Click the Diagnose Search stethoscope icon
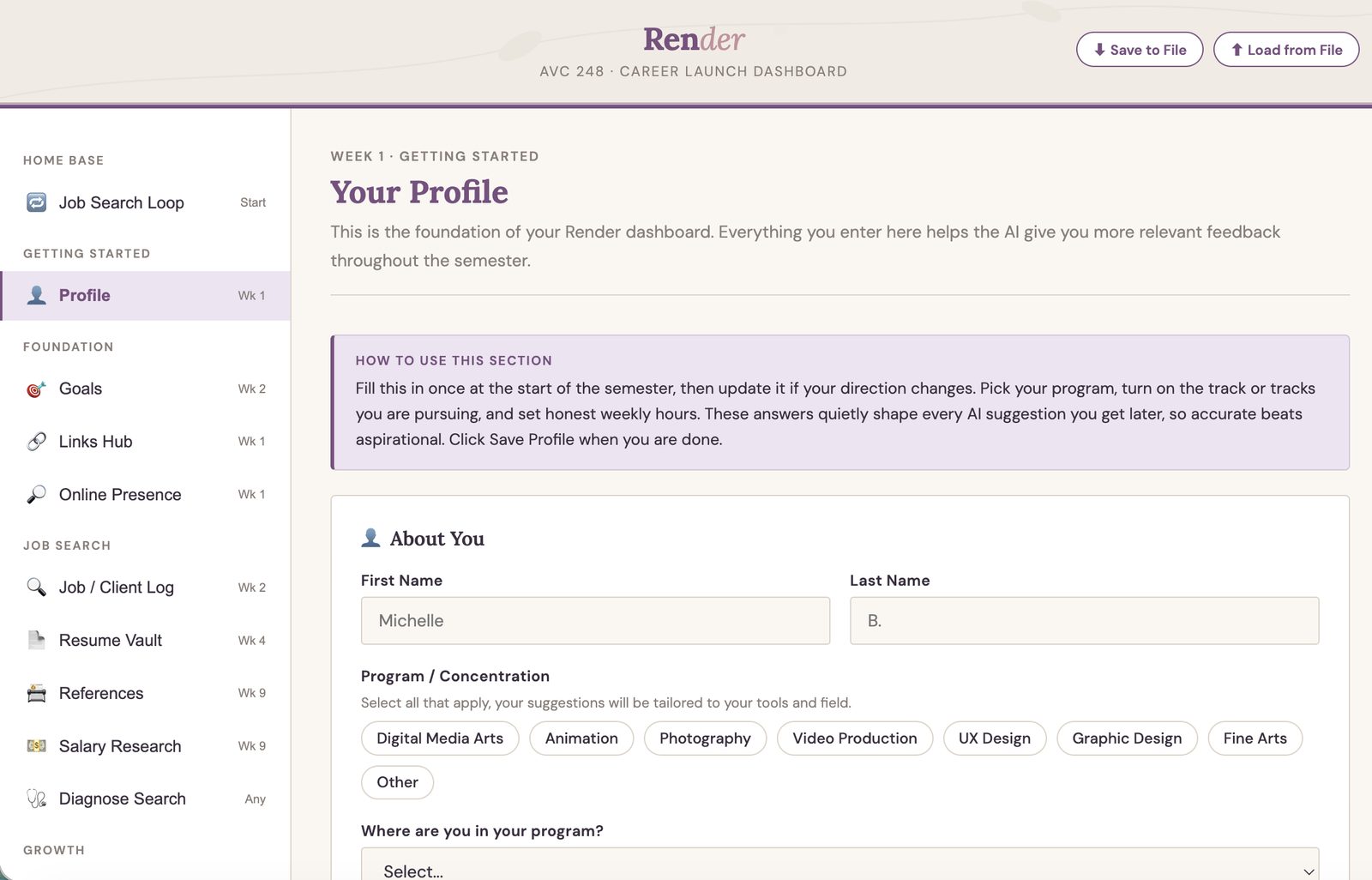Image resolution: width=1372 pixels, height=880 pixels. 36,799
